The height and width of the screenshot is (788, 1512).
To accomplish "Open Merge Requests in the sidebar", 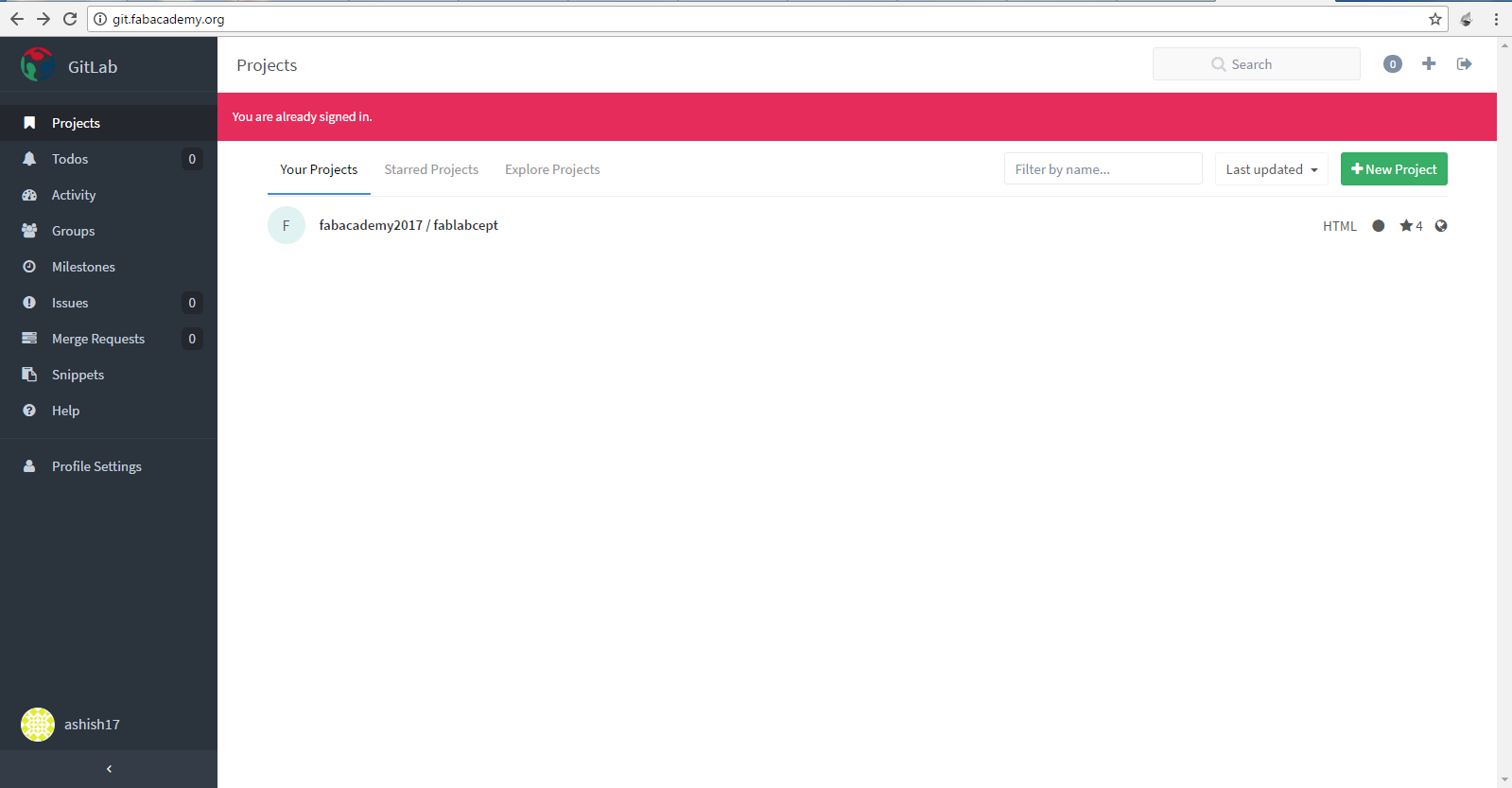I will (109, 339).
